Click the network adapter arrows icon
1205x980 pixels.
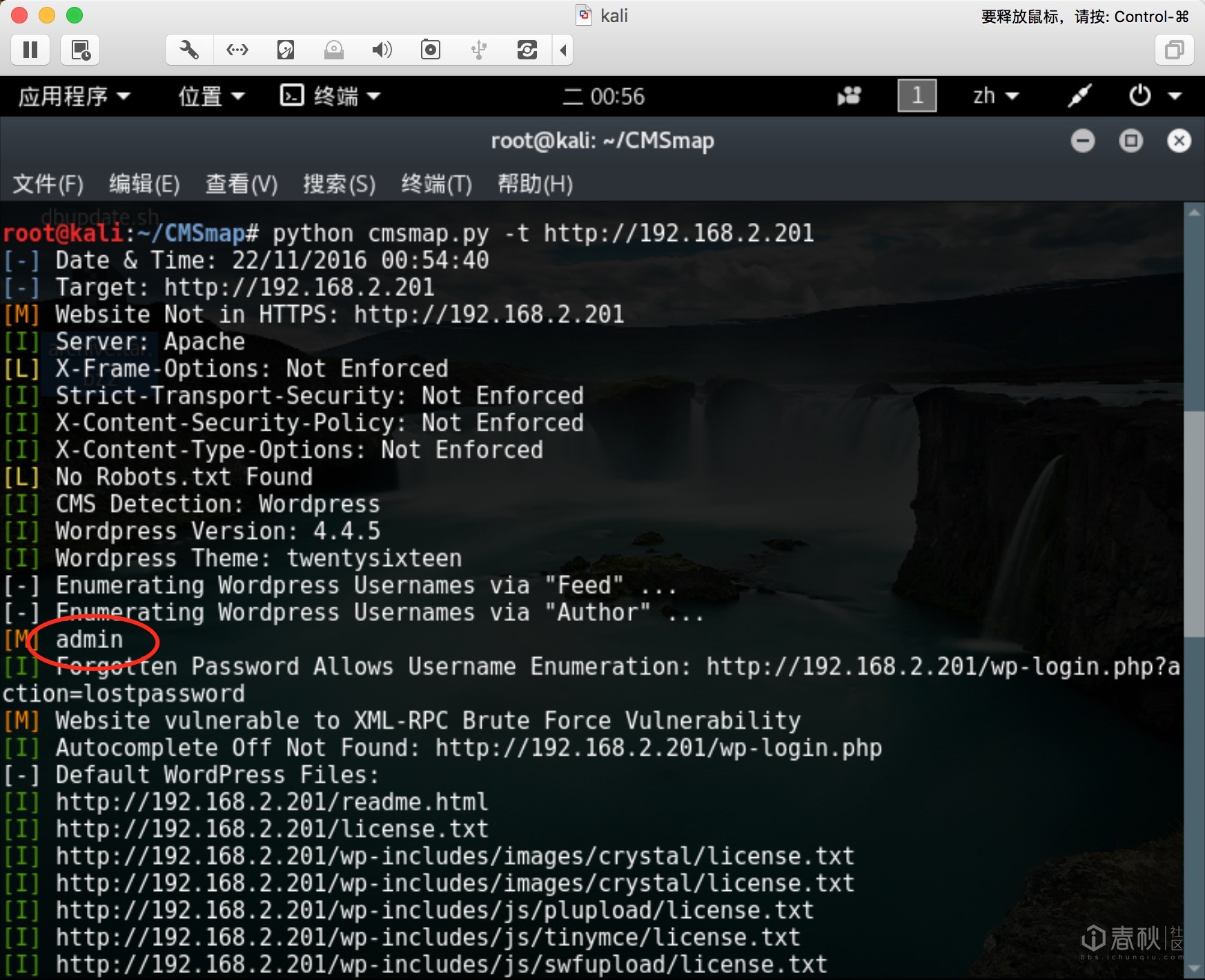click(237, 50)
